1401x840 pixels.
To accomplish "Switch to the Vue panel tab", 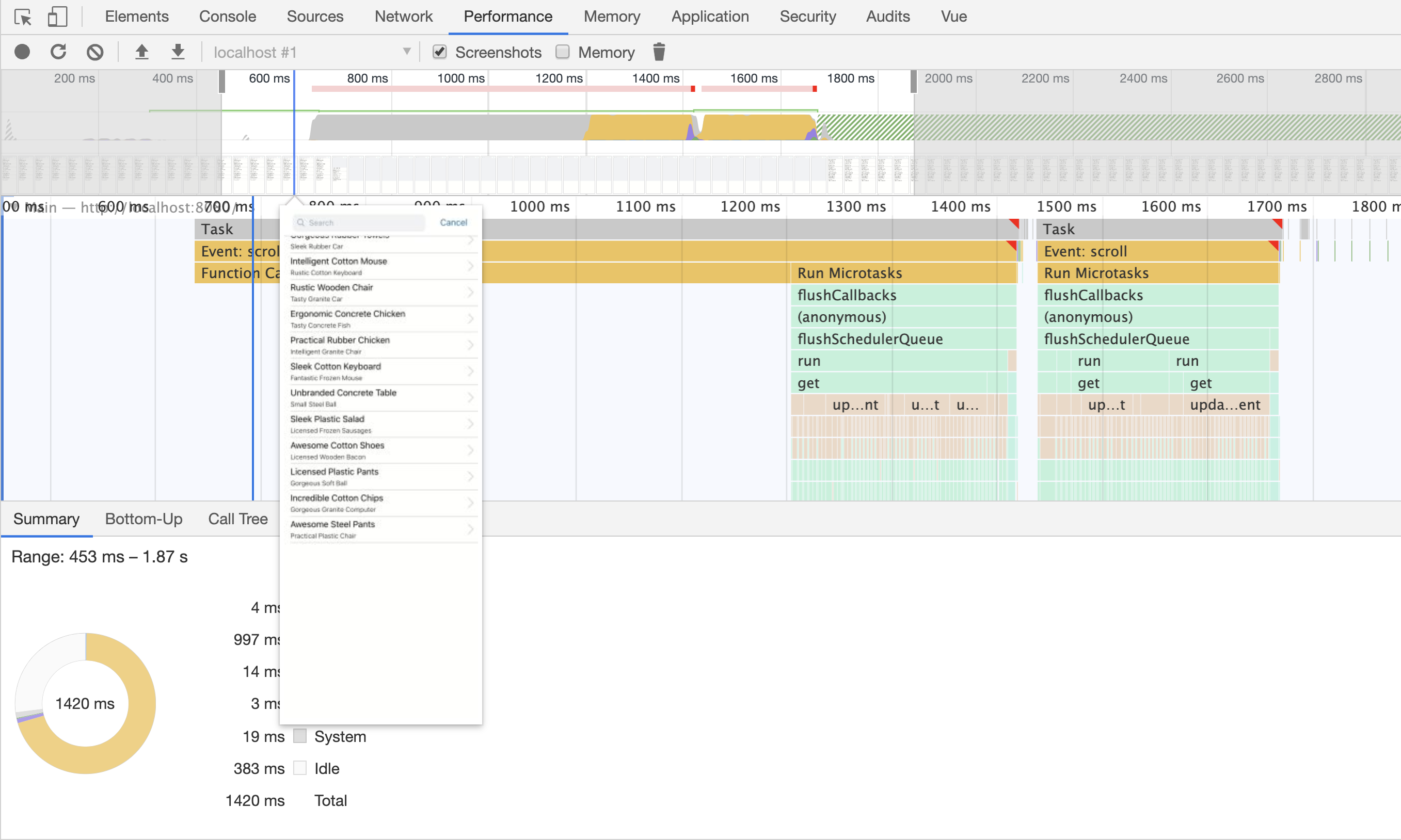I will (953, 17).
